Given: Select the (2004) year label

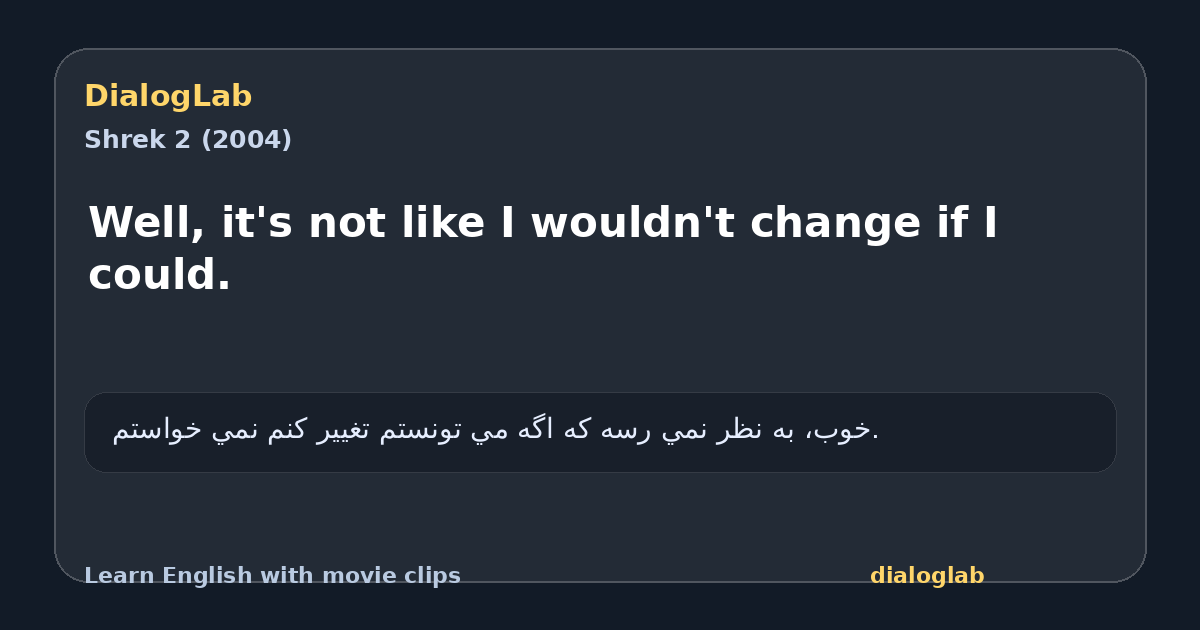Looking at the screenshot, I should pos(246,140).
